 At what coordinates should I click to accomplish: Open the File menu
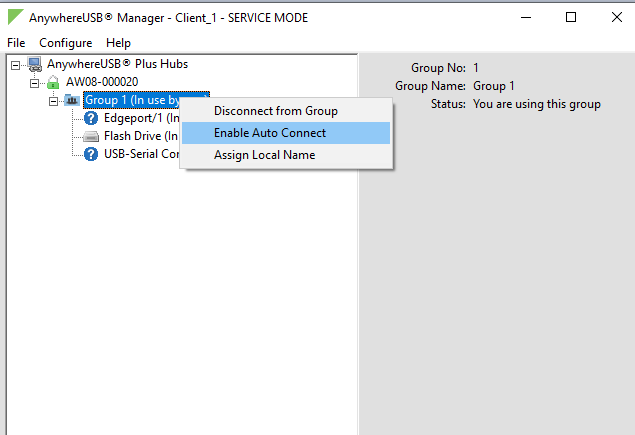(x=16, y=43)
